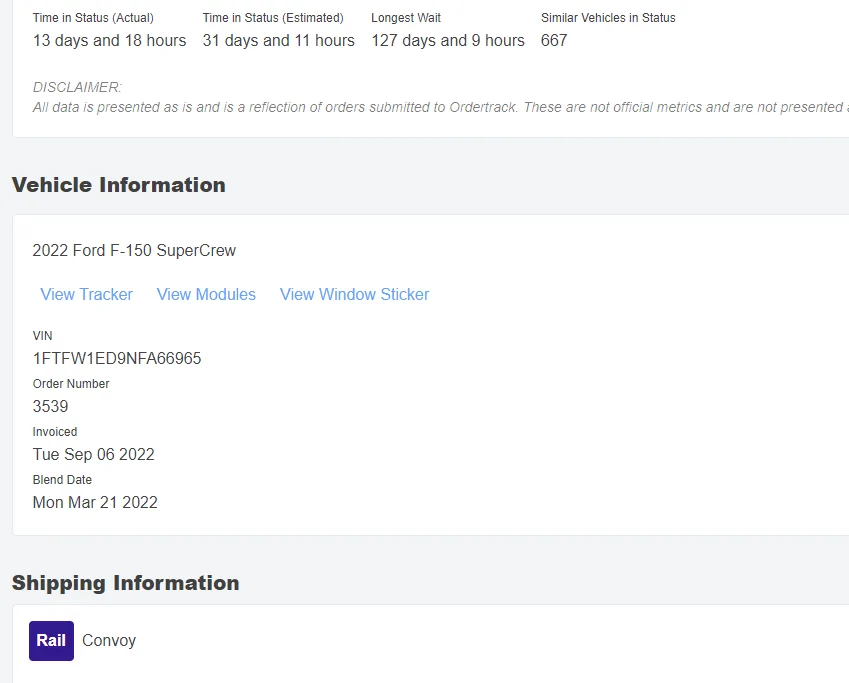Click the DISCLAIMER label

pyautogui.click(x=77, y=87)
